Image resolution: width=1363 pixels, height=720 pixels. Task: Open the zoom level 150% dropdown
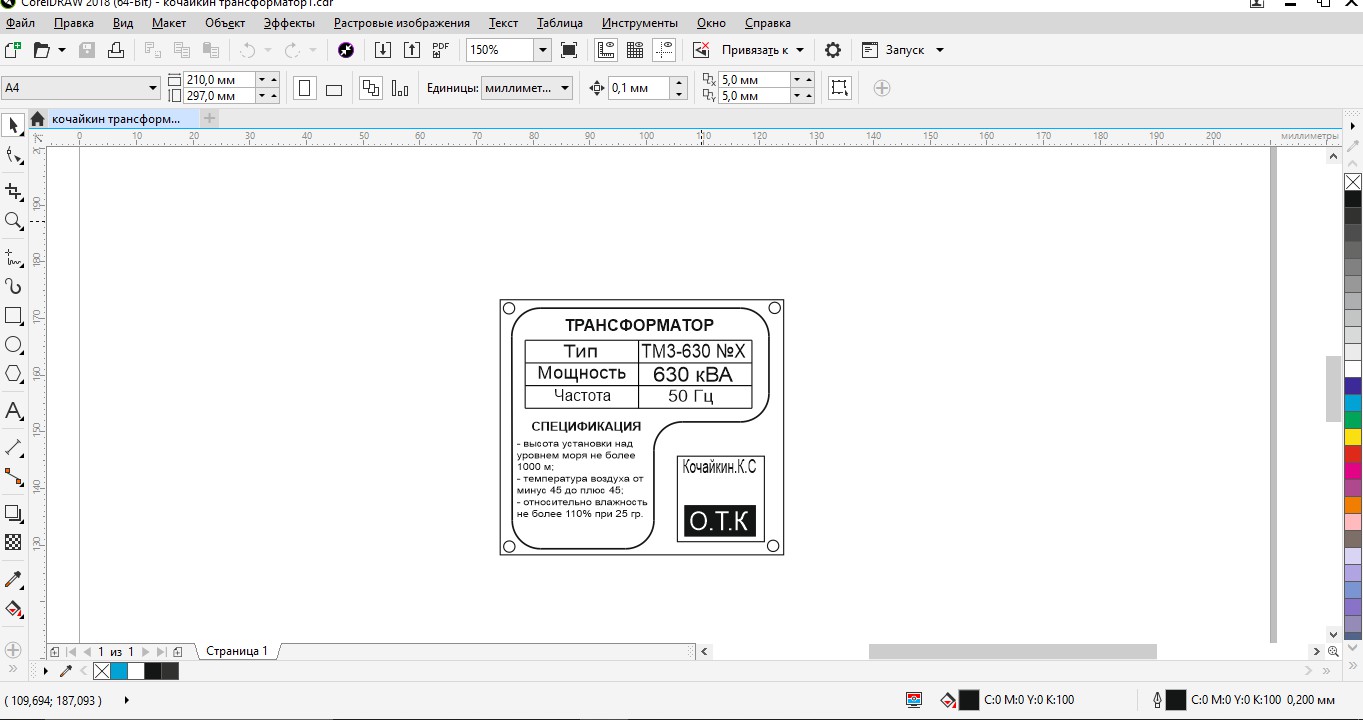(542, 50)
